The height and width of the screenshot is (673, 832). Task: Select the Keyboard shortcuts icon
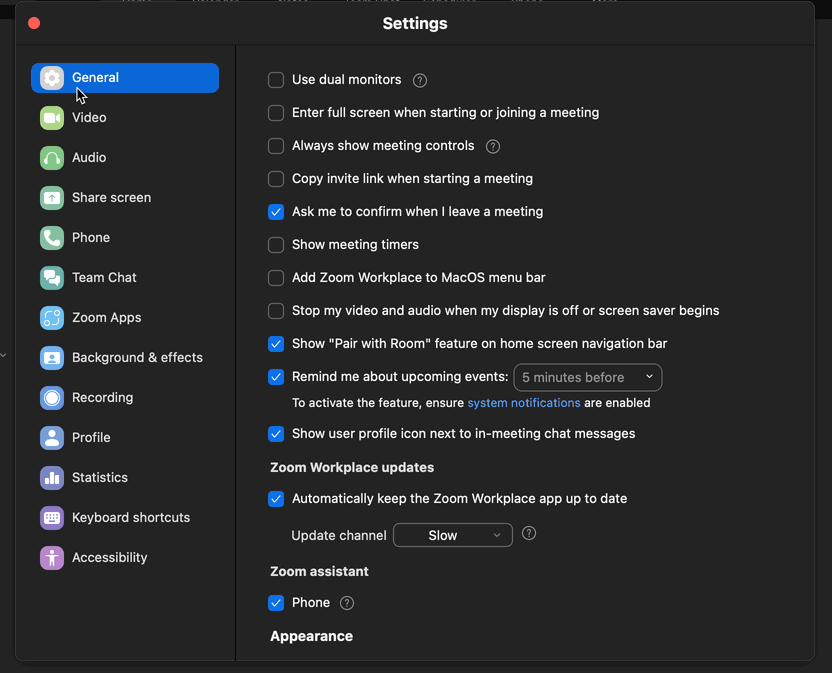[51, 517]
